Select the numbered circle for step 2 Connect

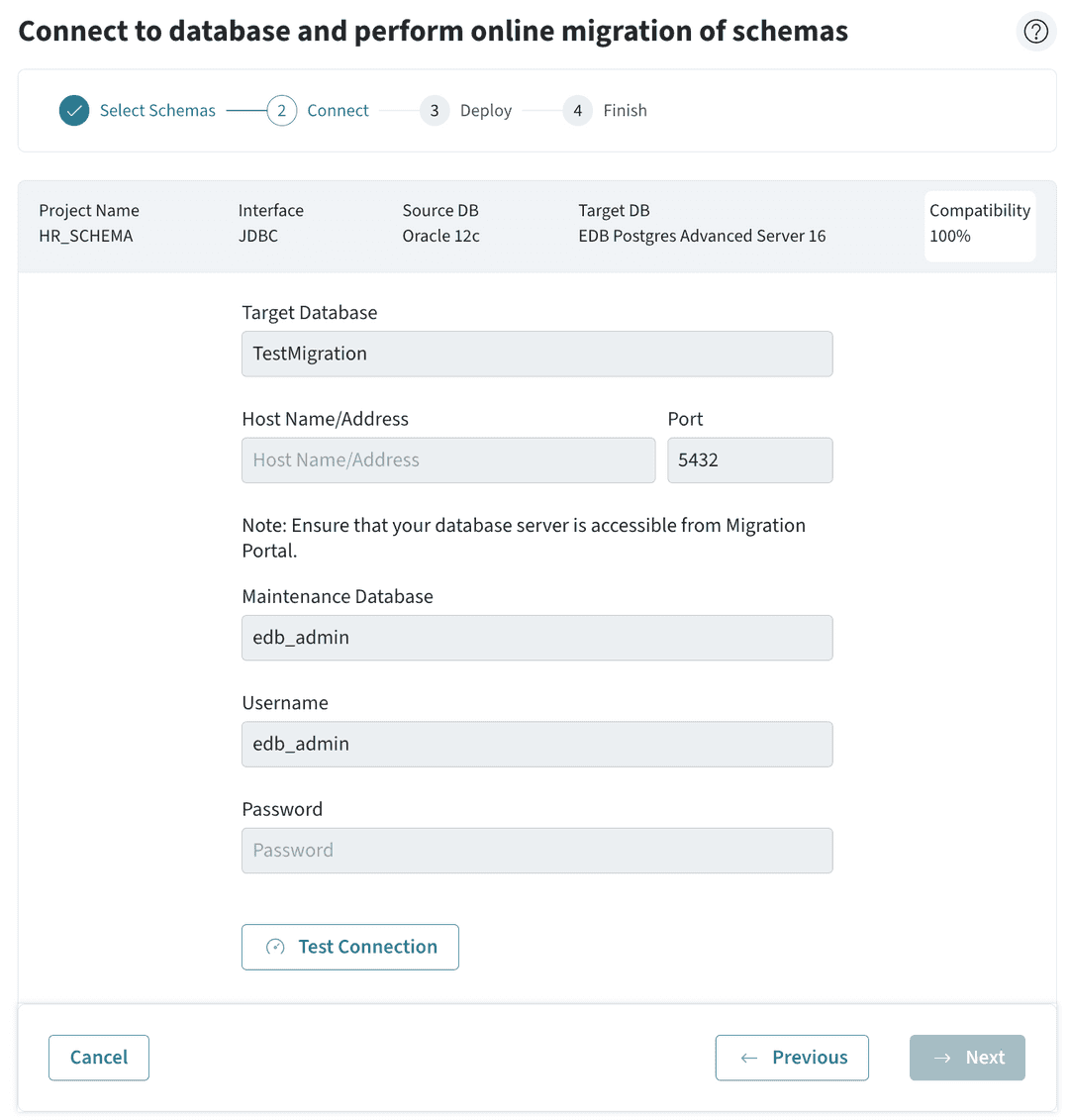click(x=282, y=110)
